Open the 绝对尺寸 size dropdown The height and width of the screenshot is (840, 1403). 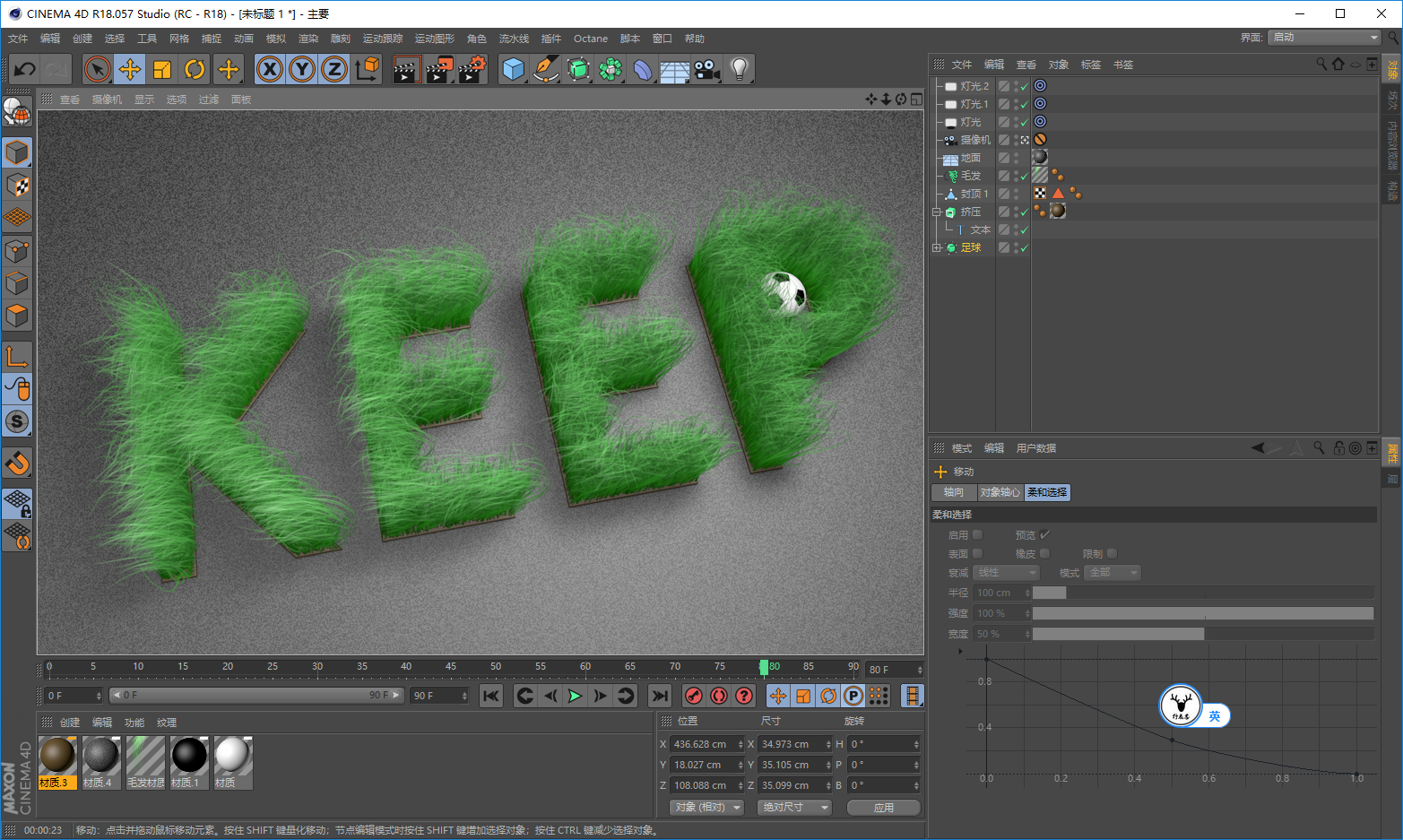[794, 808]
